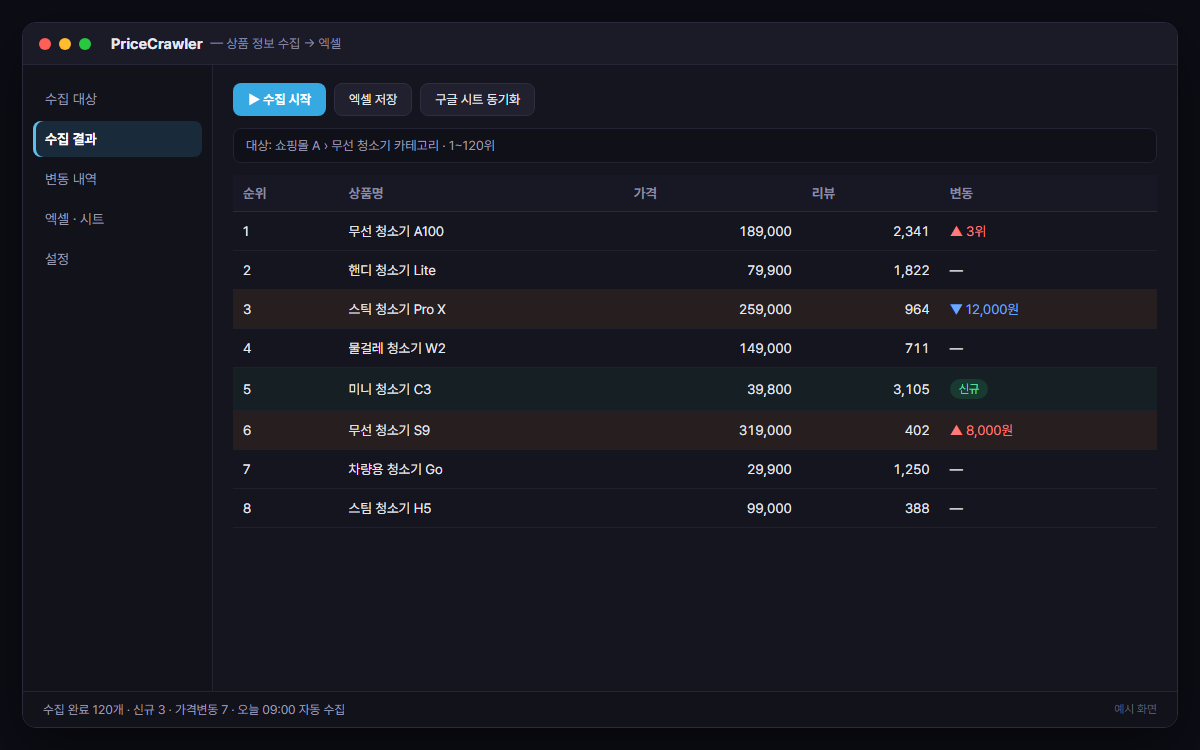Click the ▲ 3위 rank change
Viewport: 1200px width, 750px height.
968,231
